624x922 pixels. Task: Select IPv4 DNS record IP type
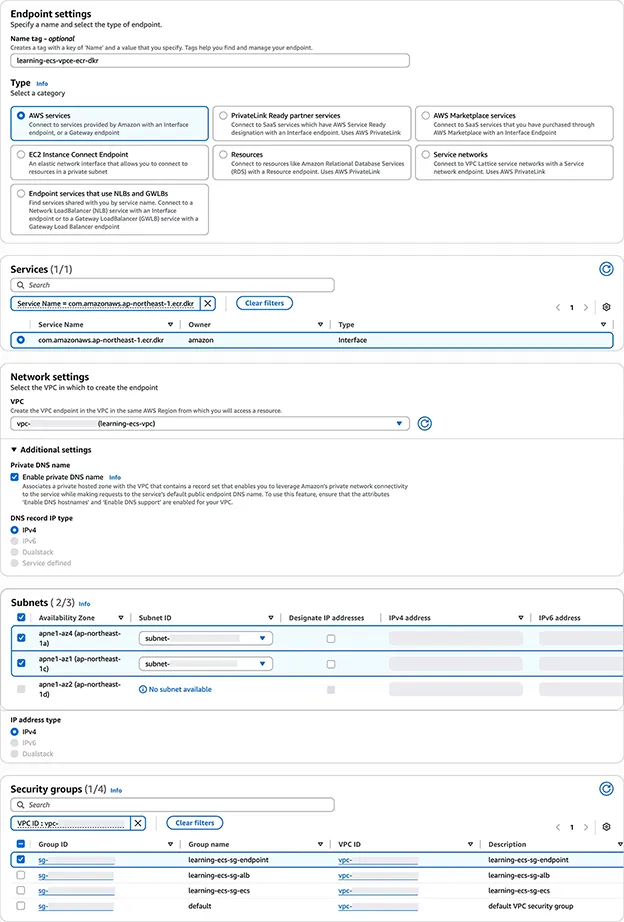[15, 530]
